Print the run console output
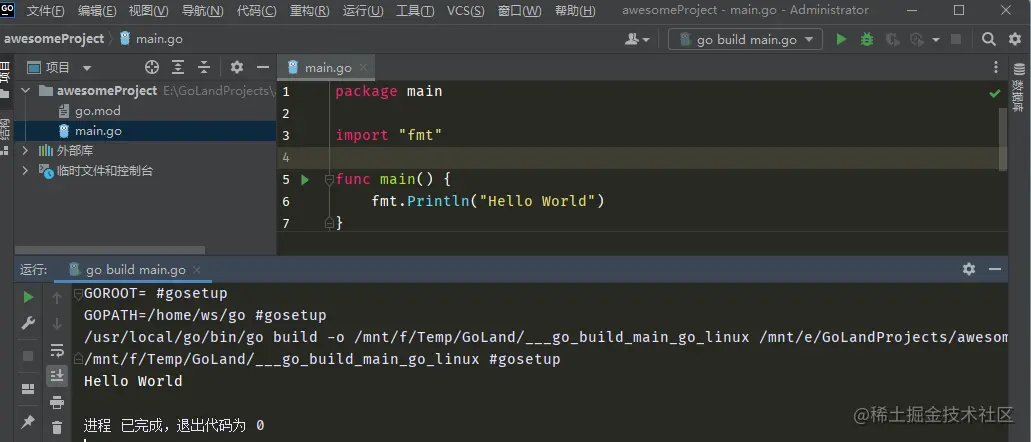Image resolution: width=1031 pixels, height=442 pixels. (x=57, y=402)
